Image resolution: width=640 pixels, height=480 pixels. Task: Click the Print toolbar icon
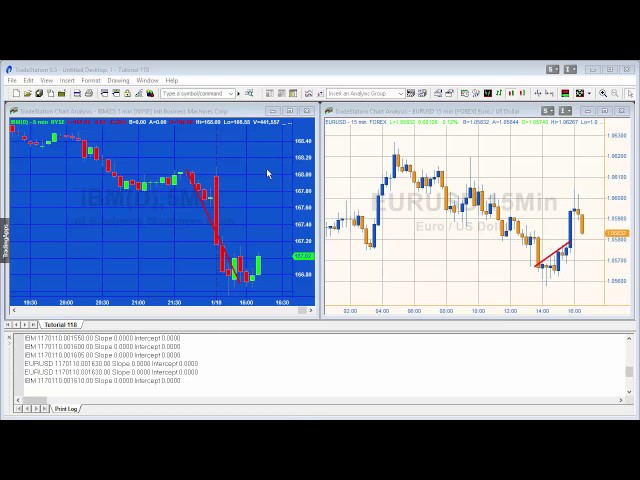point(89,93)
